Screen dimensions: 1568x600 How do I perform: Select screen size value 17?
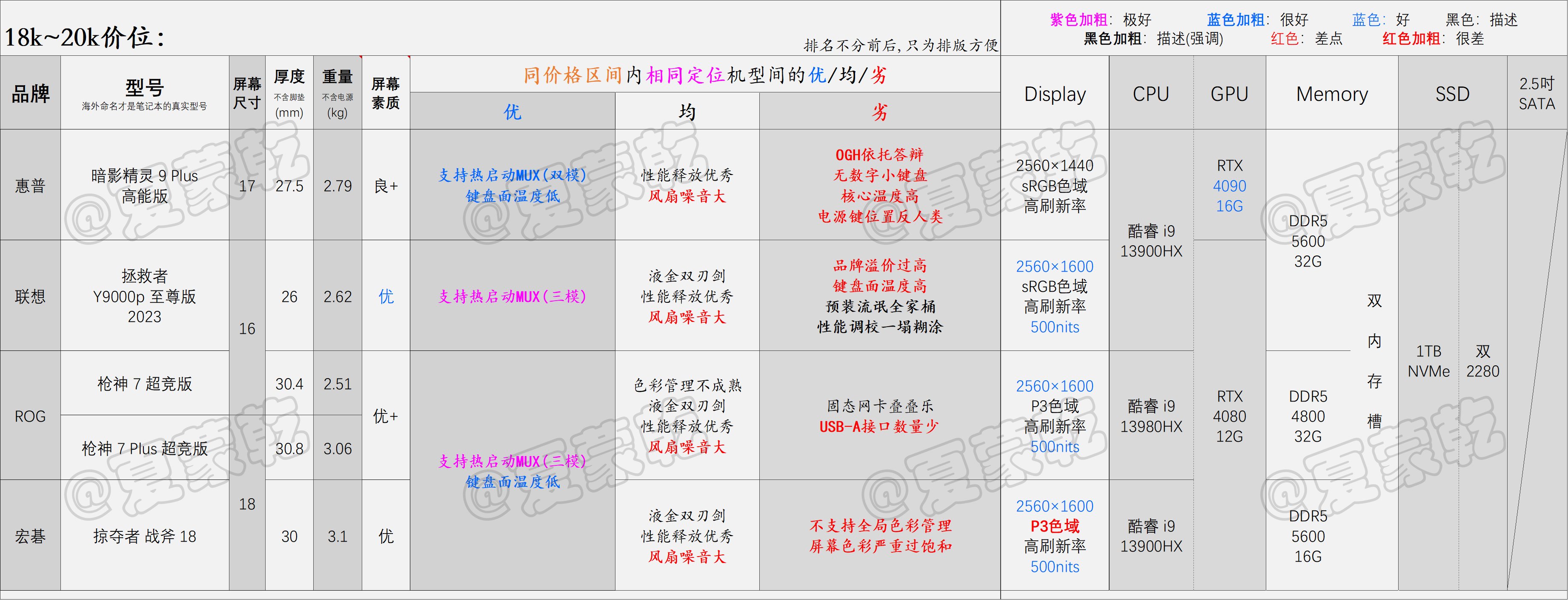pyautogui.click(x=247, y=186)
